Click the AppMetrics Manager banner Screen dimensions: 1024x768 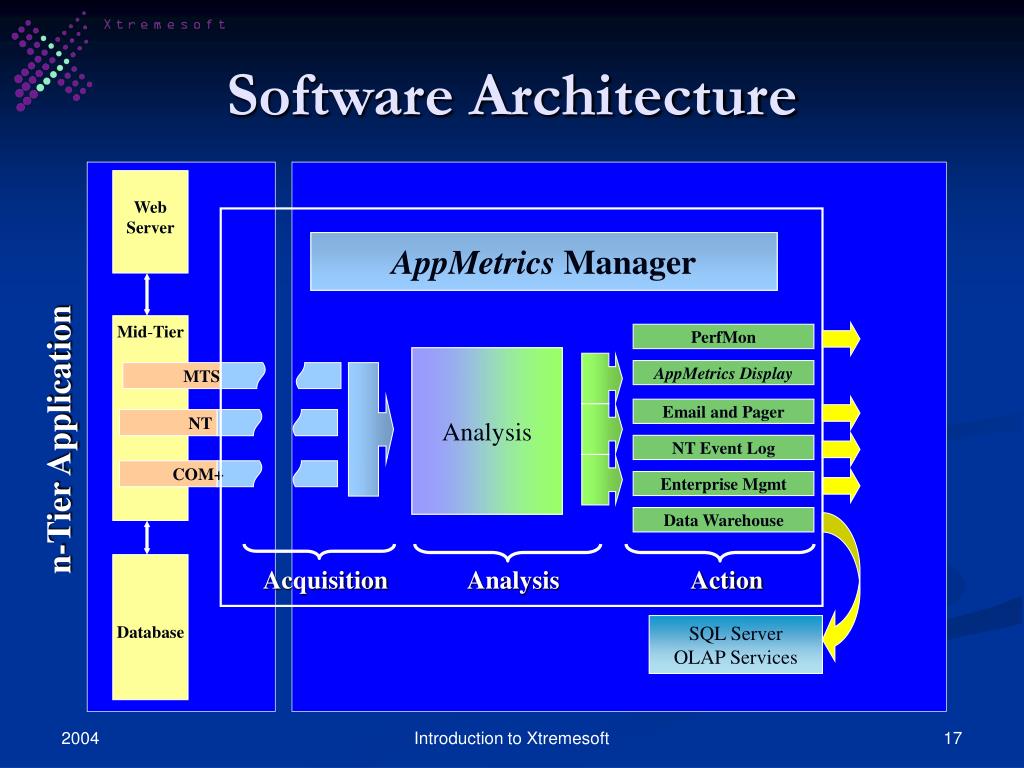click(x=543, y=261)
